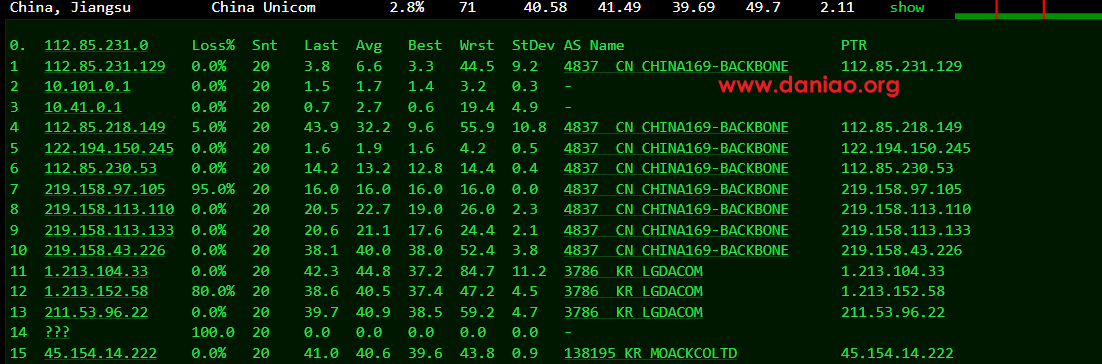1102x364 pixels.
Task: Click AS name 3786 KR LGDACOM on hop 11
Action: pyautogui.click(x=633, y=271)
